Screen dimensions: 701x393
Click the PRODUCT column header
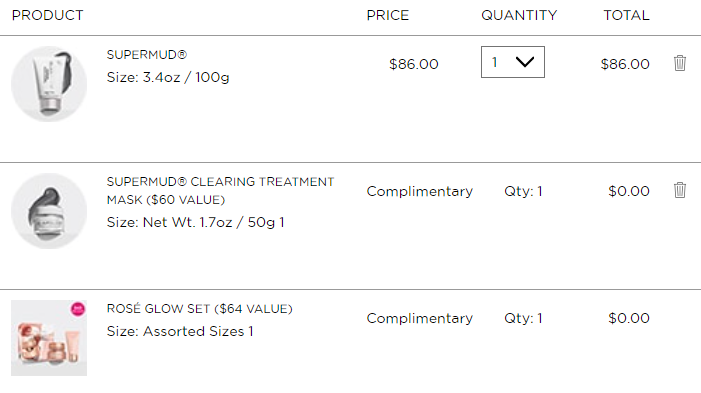click(47, 15)
